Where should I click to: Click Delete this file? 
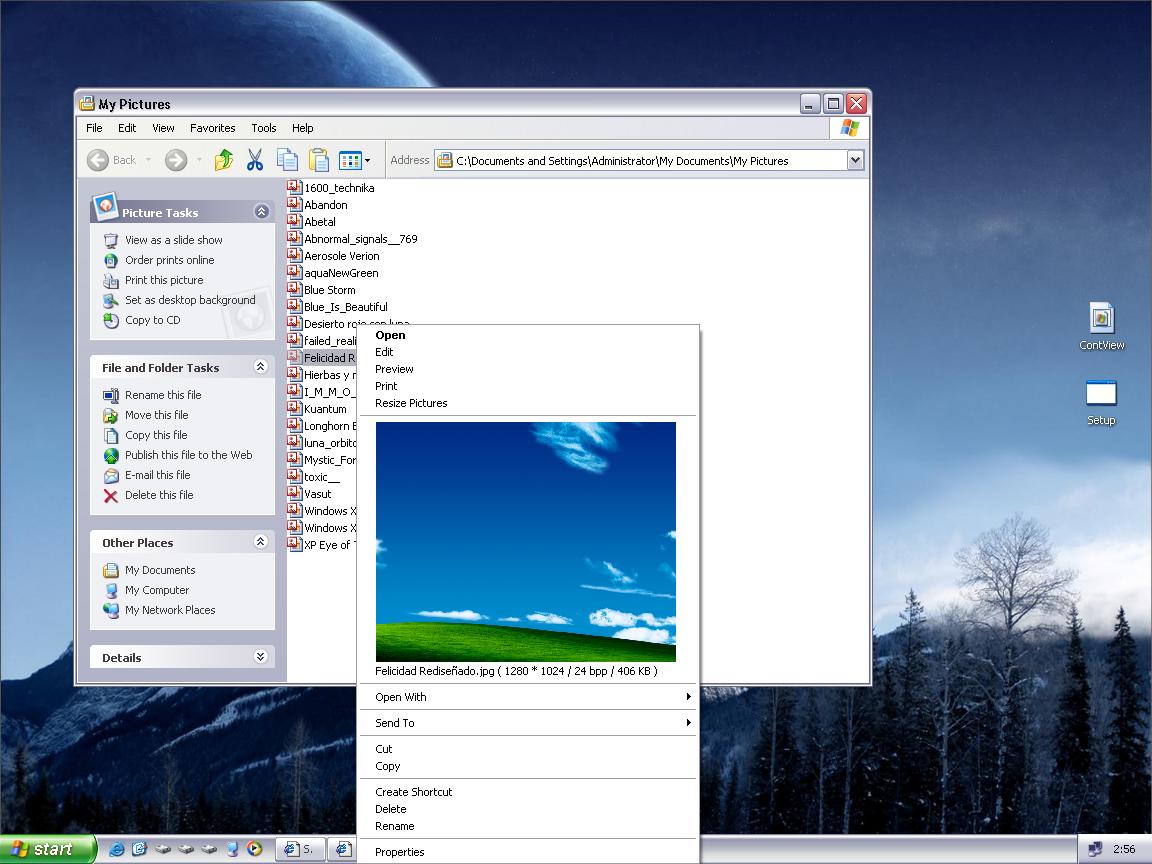tap(159, 495)
